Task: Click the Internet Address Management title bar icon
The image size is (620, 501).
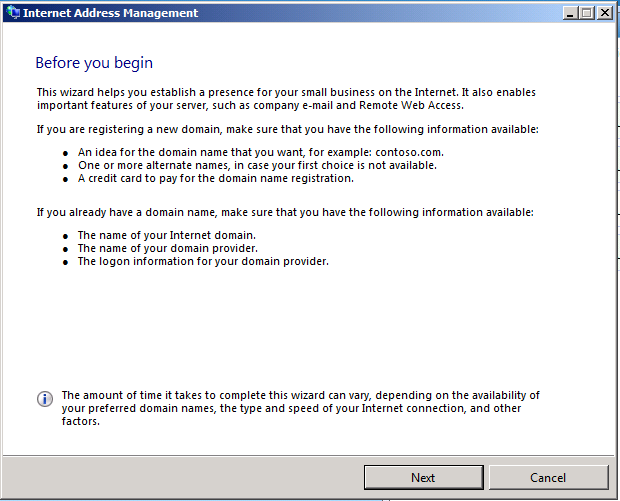Action: pos(11,13)
